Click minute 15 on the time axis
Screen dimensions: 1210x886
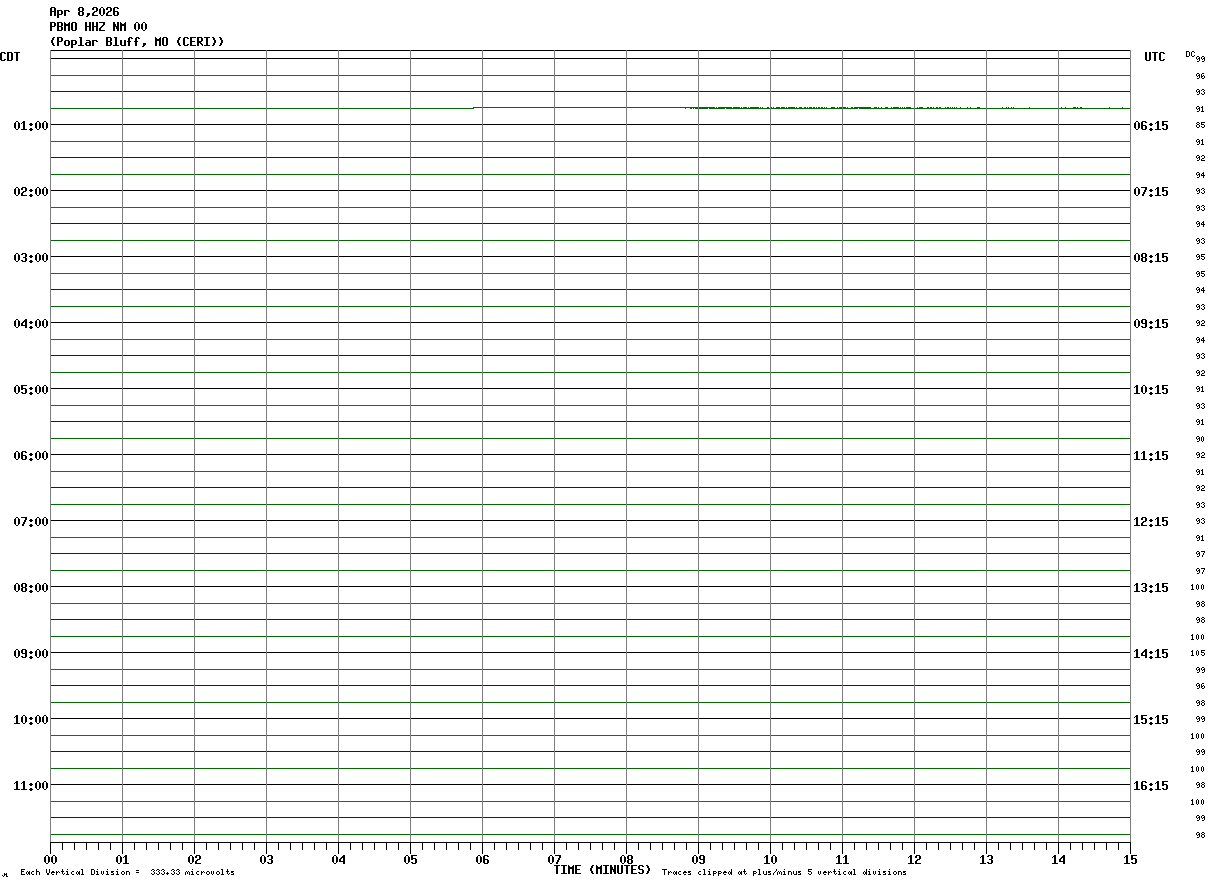coord(1130,859)
